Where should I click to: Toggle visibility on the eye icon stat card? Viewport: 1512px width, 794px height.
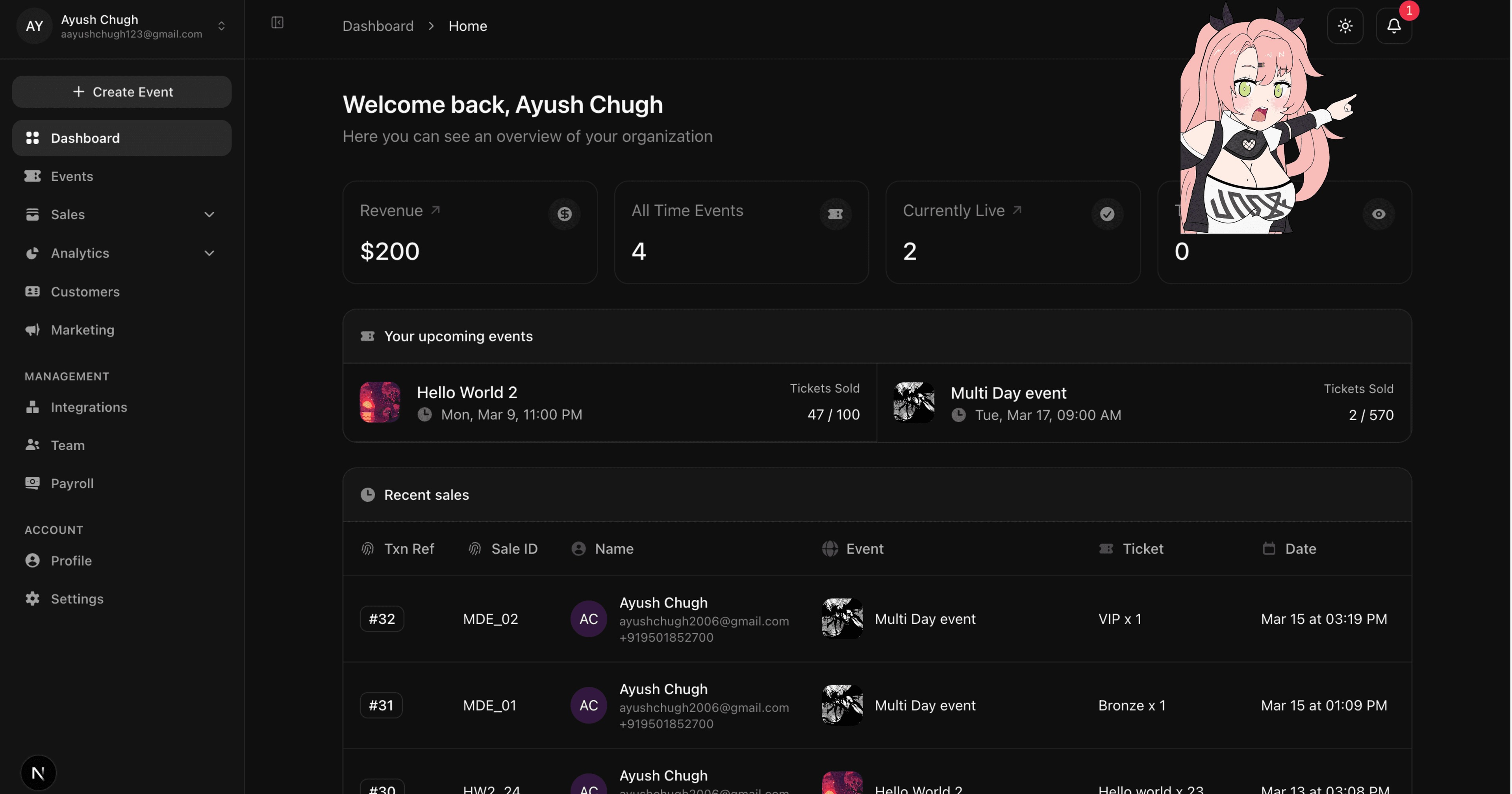(x=1379, y=214)
